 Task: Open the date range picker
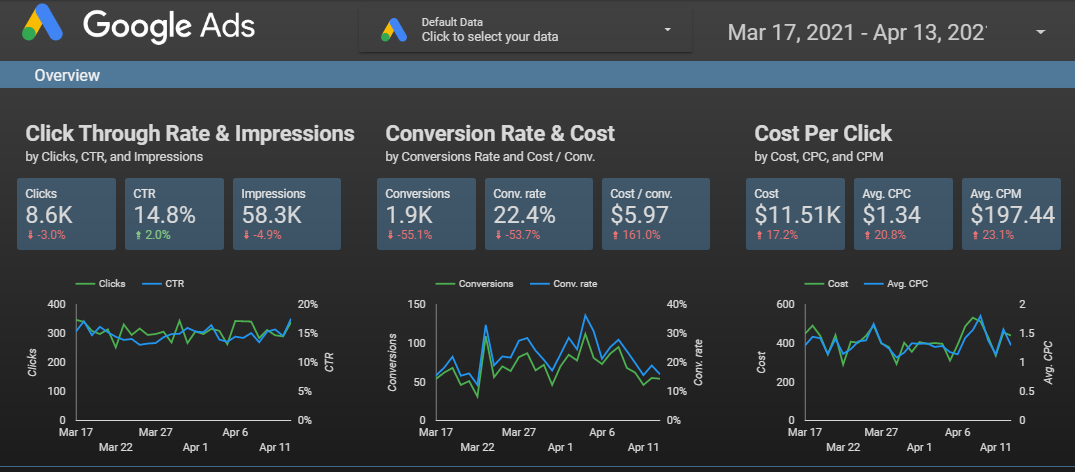click(x=886, y=32)
